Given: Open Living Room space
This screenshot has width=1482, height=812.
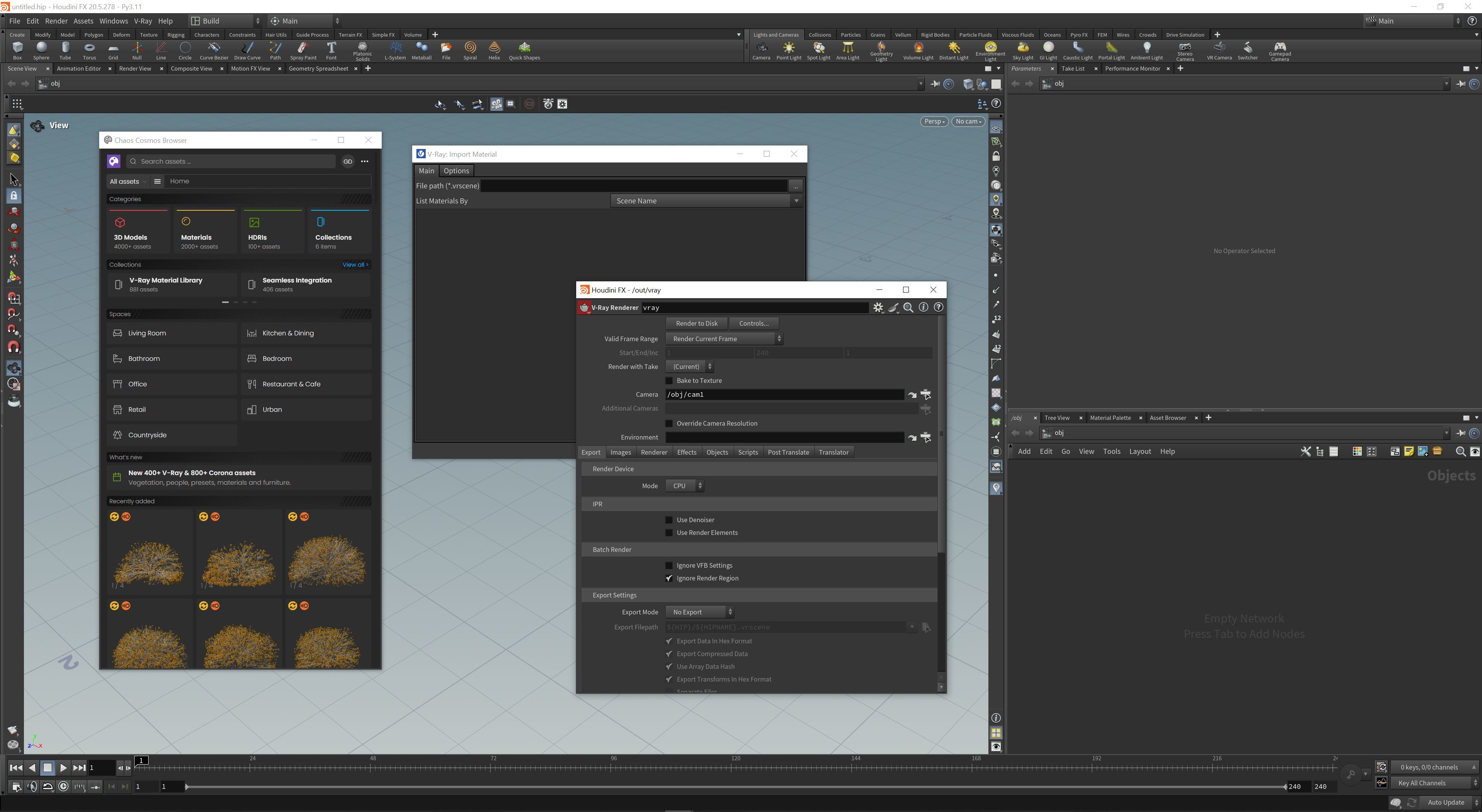Looking at the screenshot, I should tap(171, 333).
